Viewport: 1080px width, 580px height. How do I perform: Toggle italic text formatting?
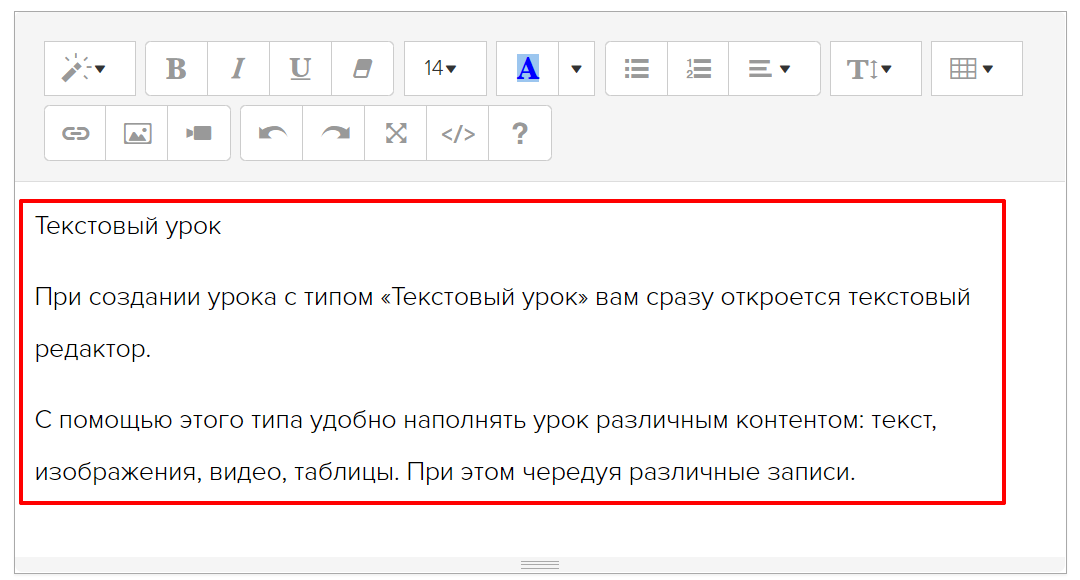238,69
